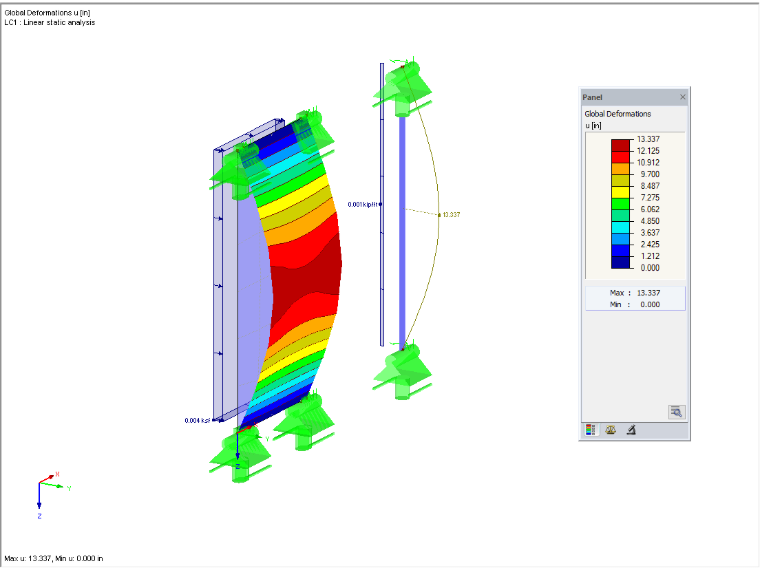Select the plate's bottom-right green support

tap(304, 422)
